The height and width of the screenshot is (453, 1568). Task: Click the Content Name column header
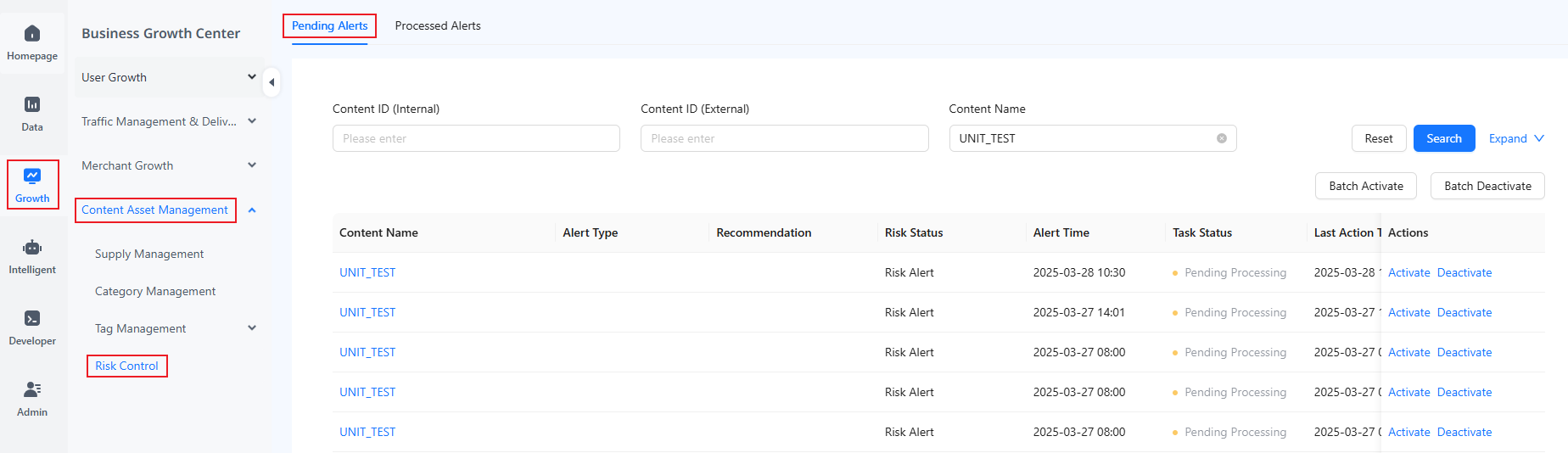(x=378, y=232)
